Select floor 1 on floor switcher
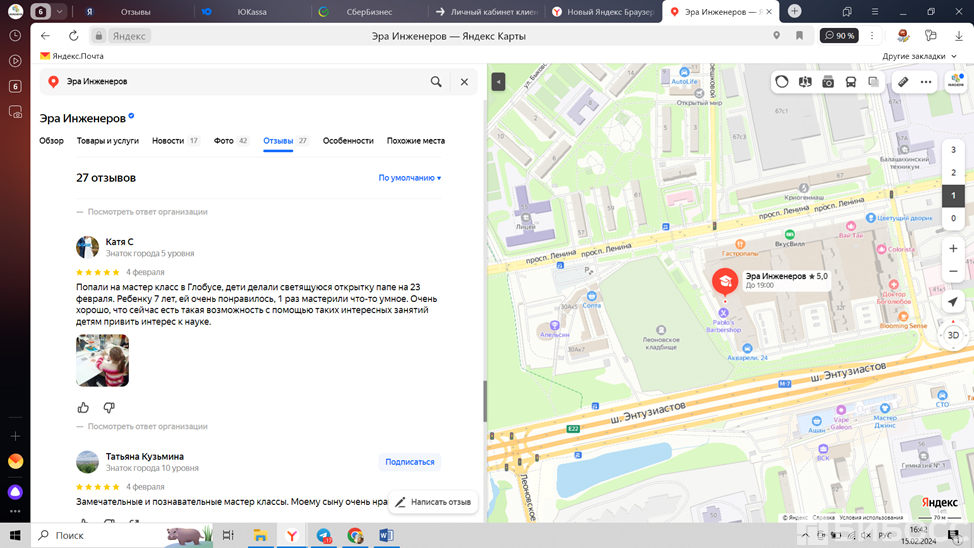This screenshot has width=974, height=548. tap(953, 196)
